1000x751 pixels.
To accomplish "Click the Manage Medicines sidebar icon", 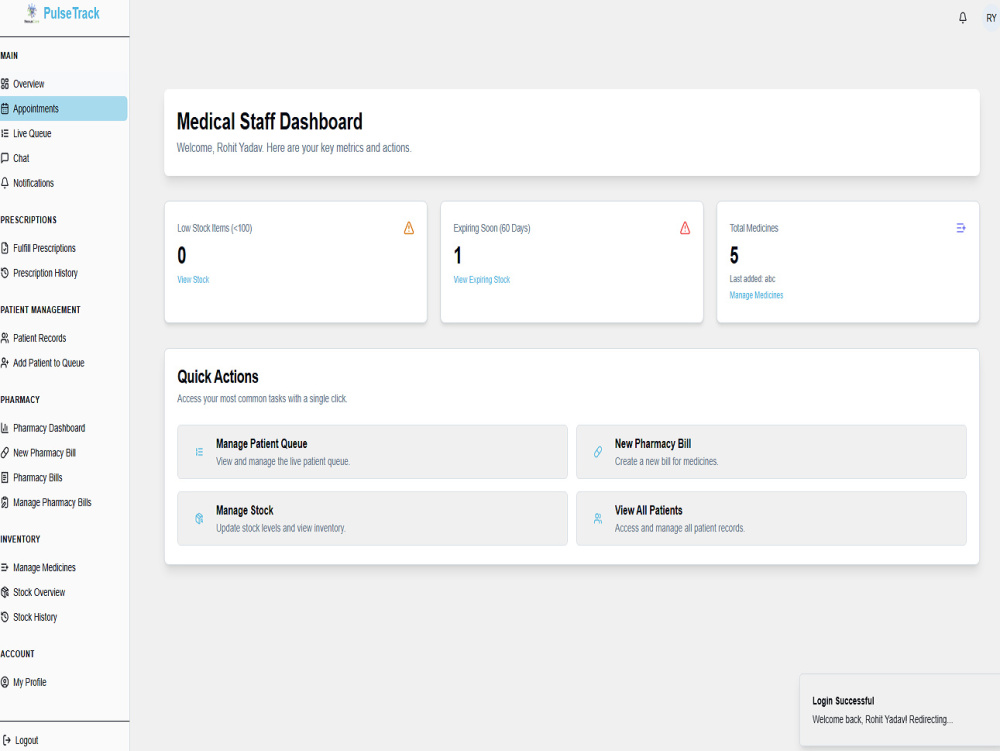I will 5,567.
